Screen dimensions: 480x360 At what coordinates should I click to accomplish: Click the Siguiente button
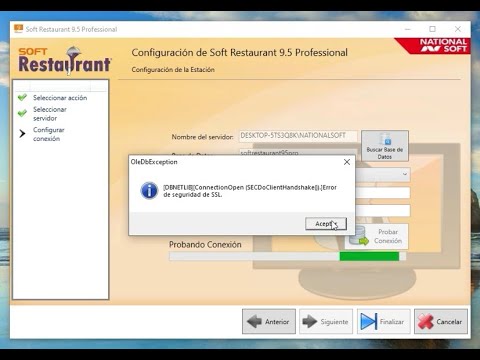coord(326,321)
